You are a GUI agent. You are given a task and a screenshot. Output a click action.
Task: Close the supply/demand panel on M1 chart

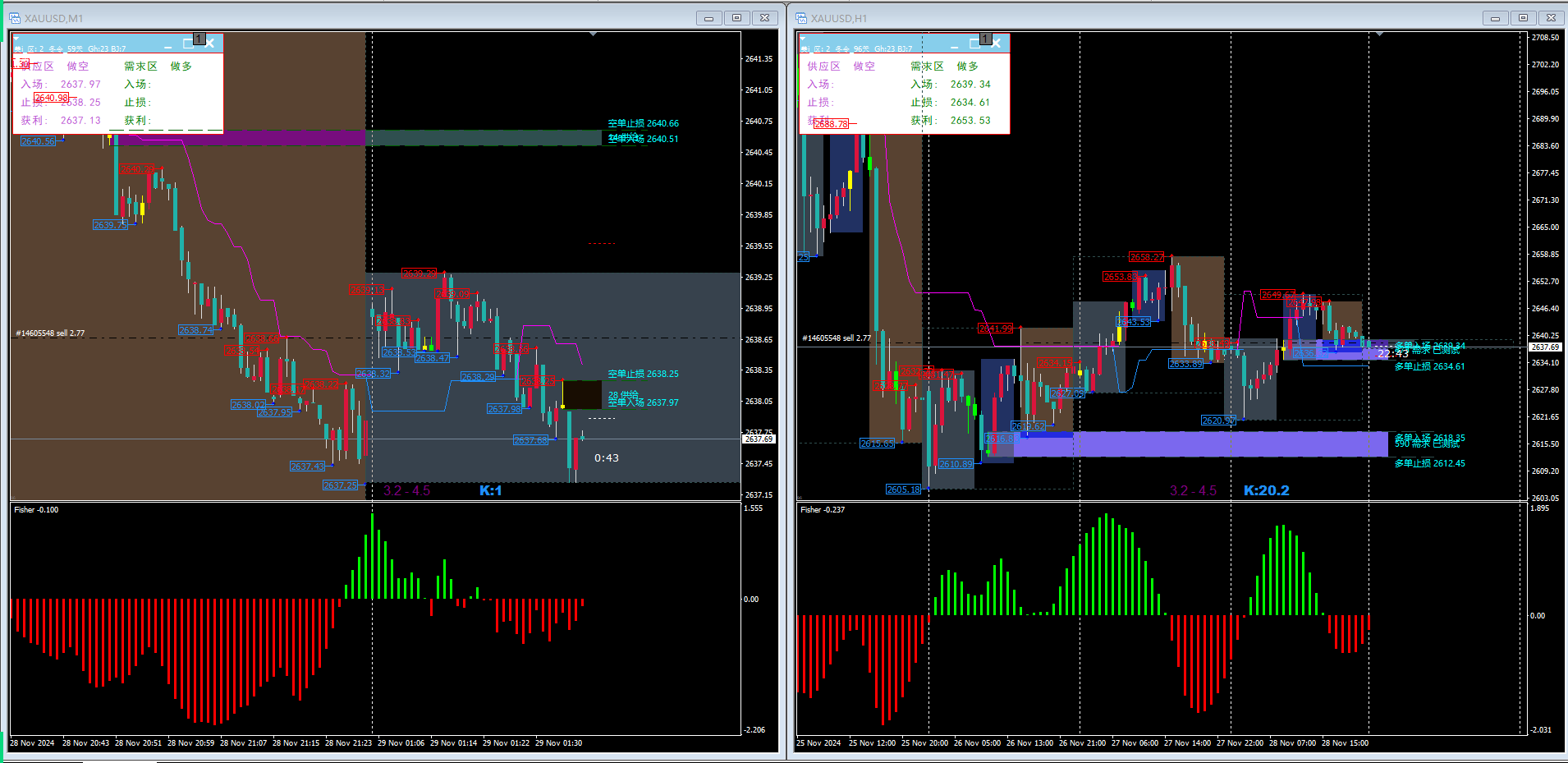point(209,43)
